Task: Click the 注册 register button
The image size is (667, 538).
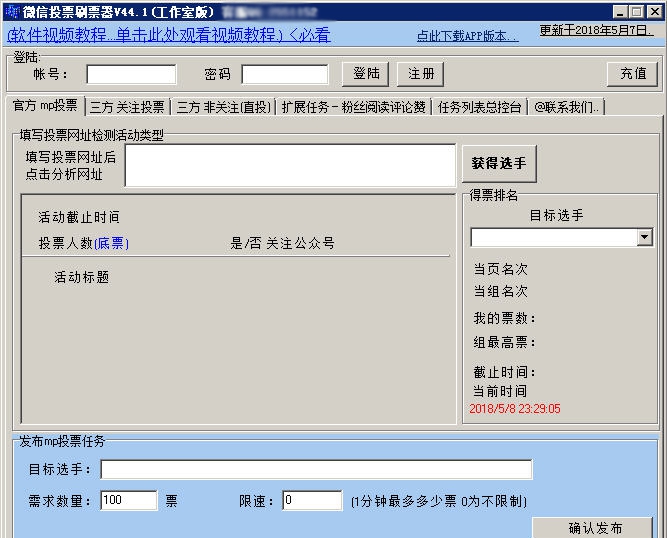Action: (421, 74)
